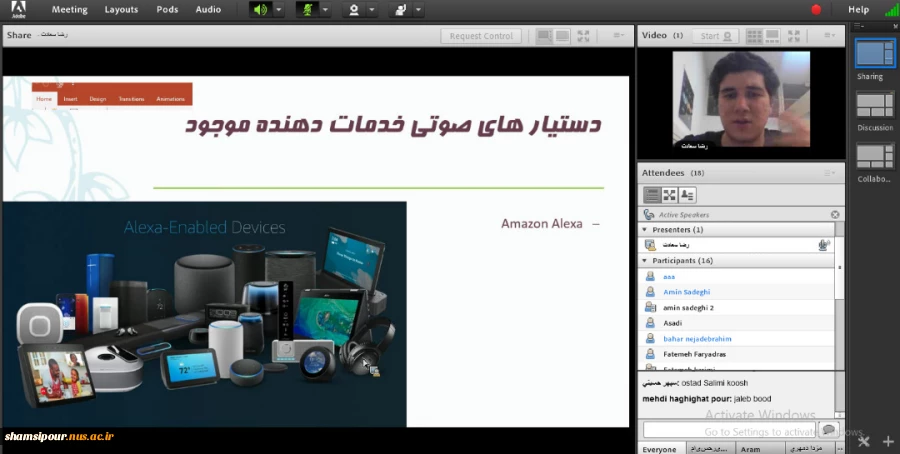Open the Meeting menu
The width and height of the screenshot is (900, 454).
(x=69, y=10)
